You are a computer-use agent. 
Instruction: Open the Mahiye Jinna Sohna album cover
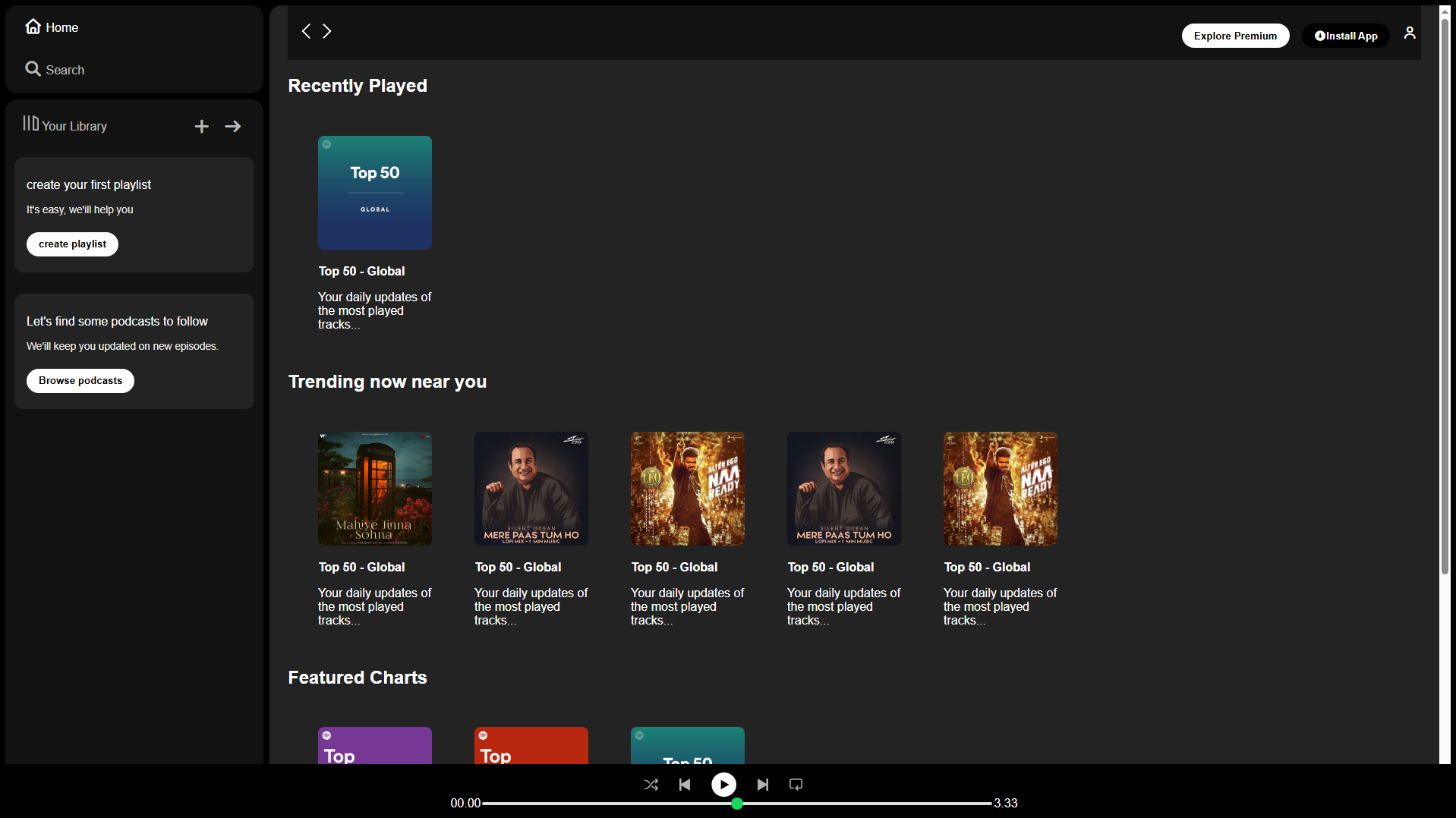pos(375,489)
